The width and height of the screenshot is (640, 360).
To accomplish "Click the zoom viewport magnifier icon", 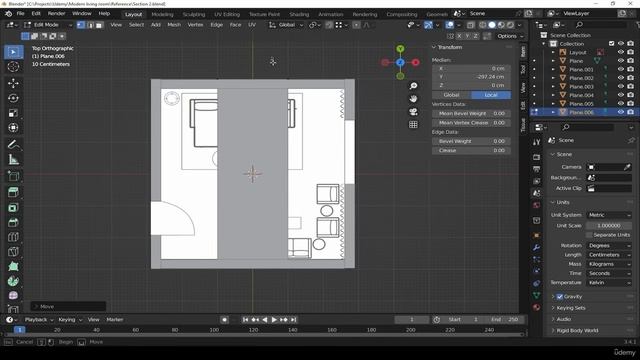I will [x=413, y=86].
